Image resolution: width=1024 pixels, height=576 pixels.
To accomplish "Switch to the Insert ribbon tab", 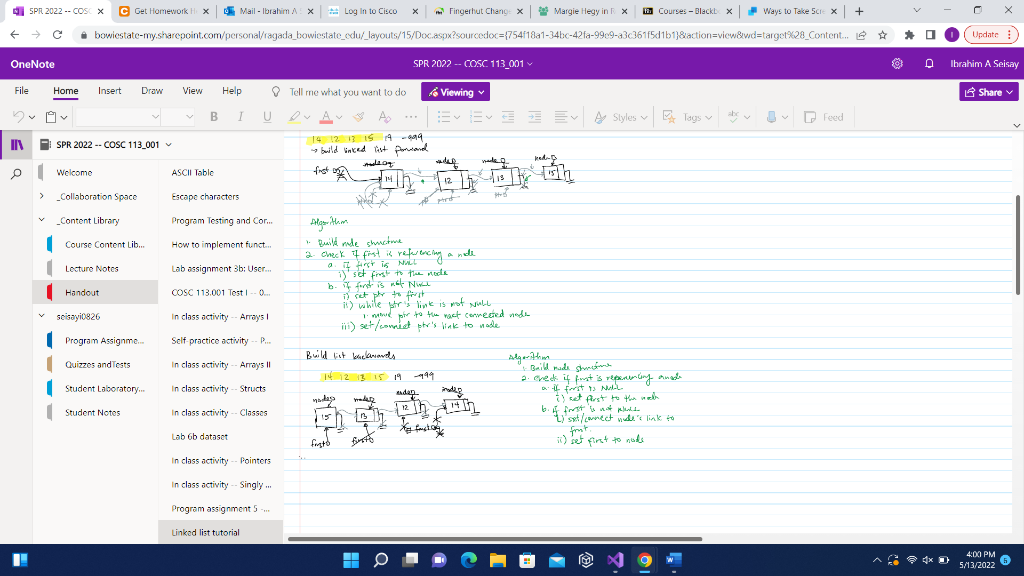I will tap(108, 91).
